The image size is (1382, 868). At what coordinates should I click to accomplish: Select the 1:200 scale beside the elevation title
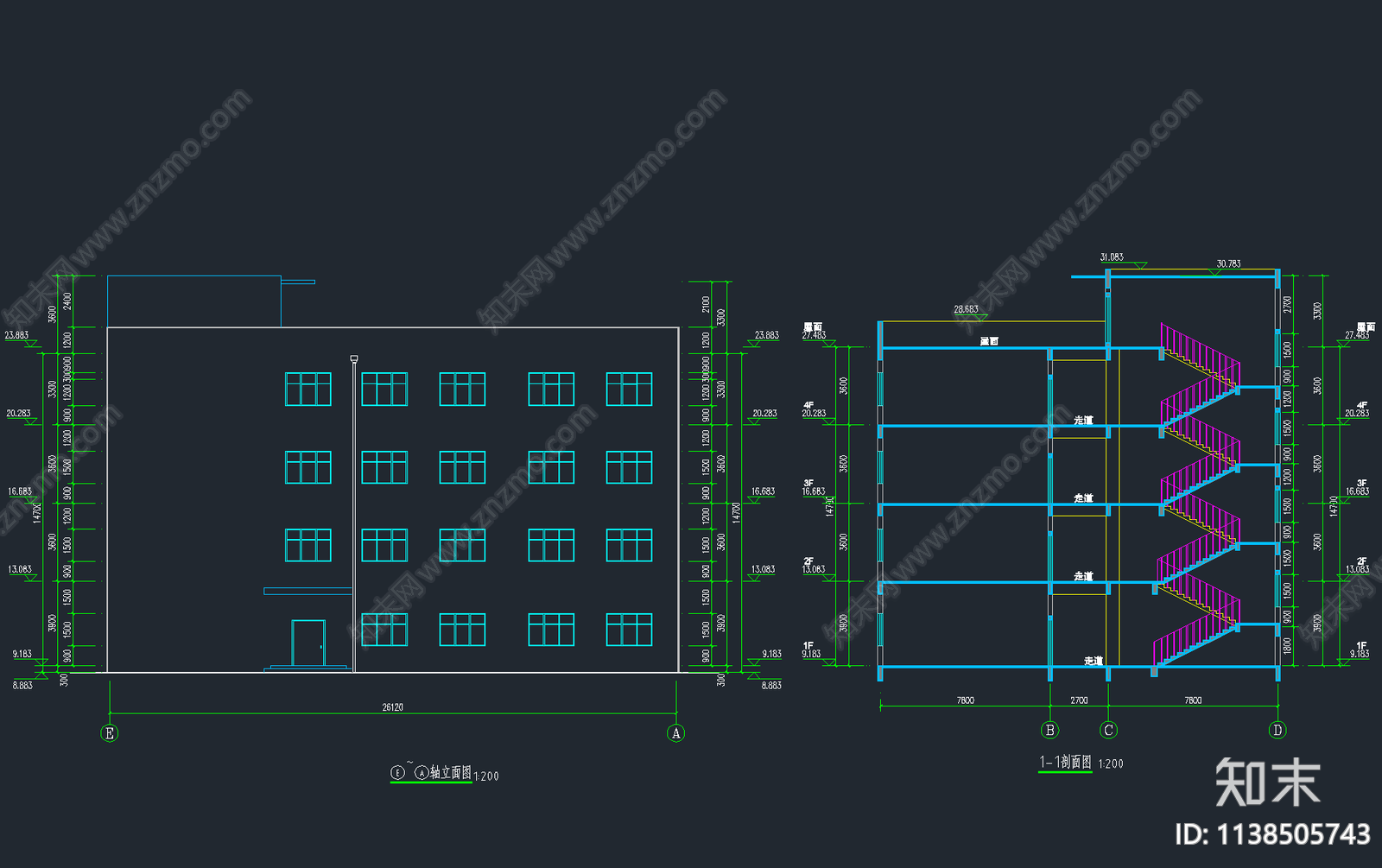[x=486, y=776]
